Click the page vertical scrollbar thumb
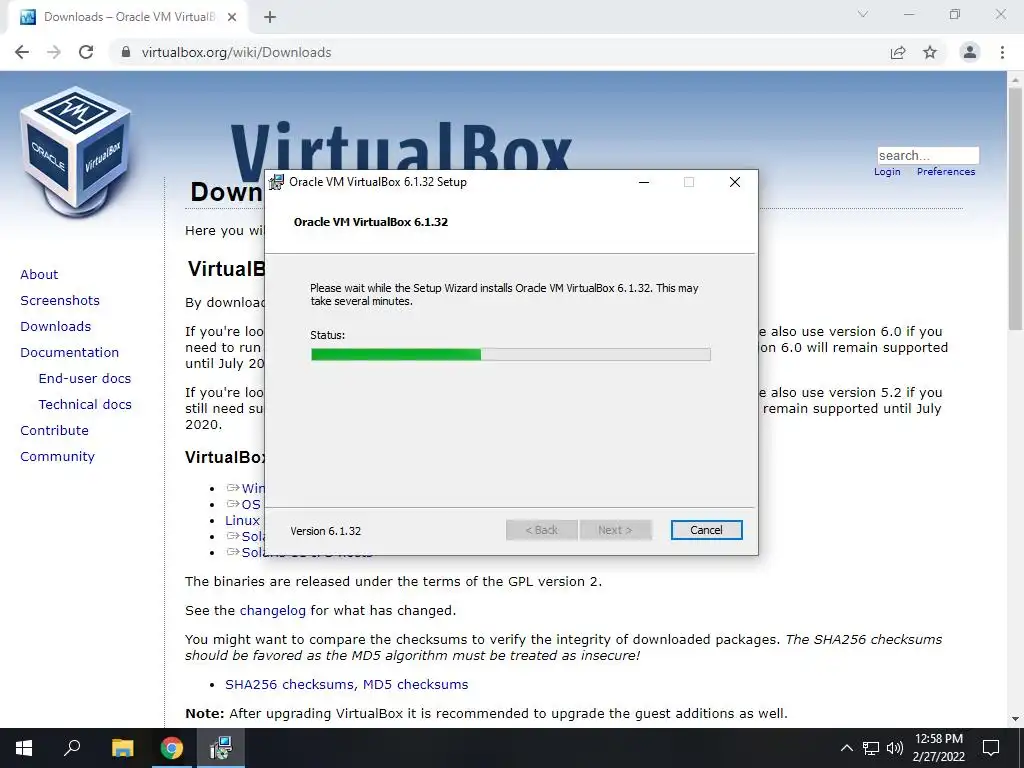Viewport: 1024px width, 768px height. click(1015, 209)
